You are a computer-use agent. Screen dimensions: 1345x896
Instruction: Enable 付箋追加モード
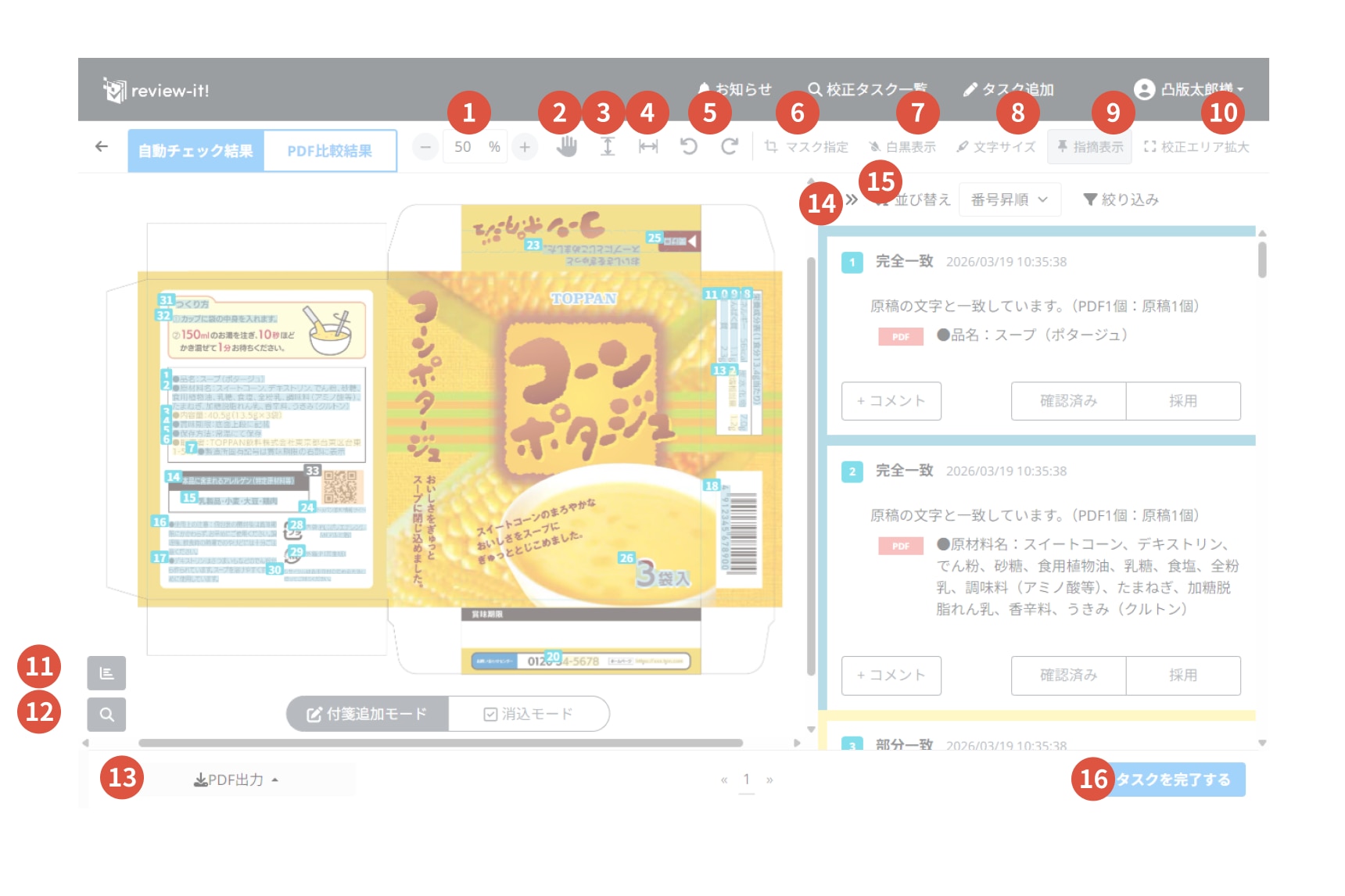368,714
